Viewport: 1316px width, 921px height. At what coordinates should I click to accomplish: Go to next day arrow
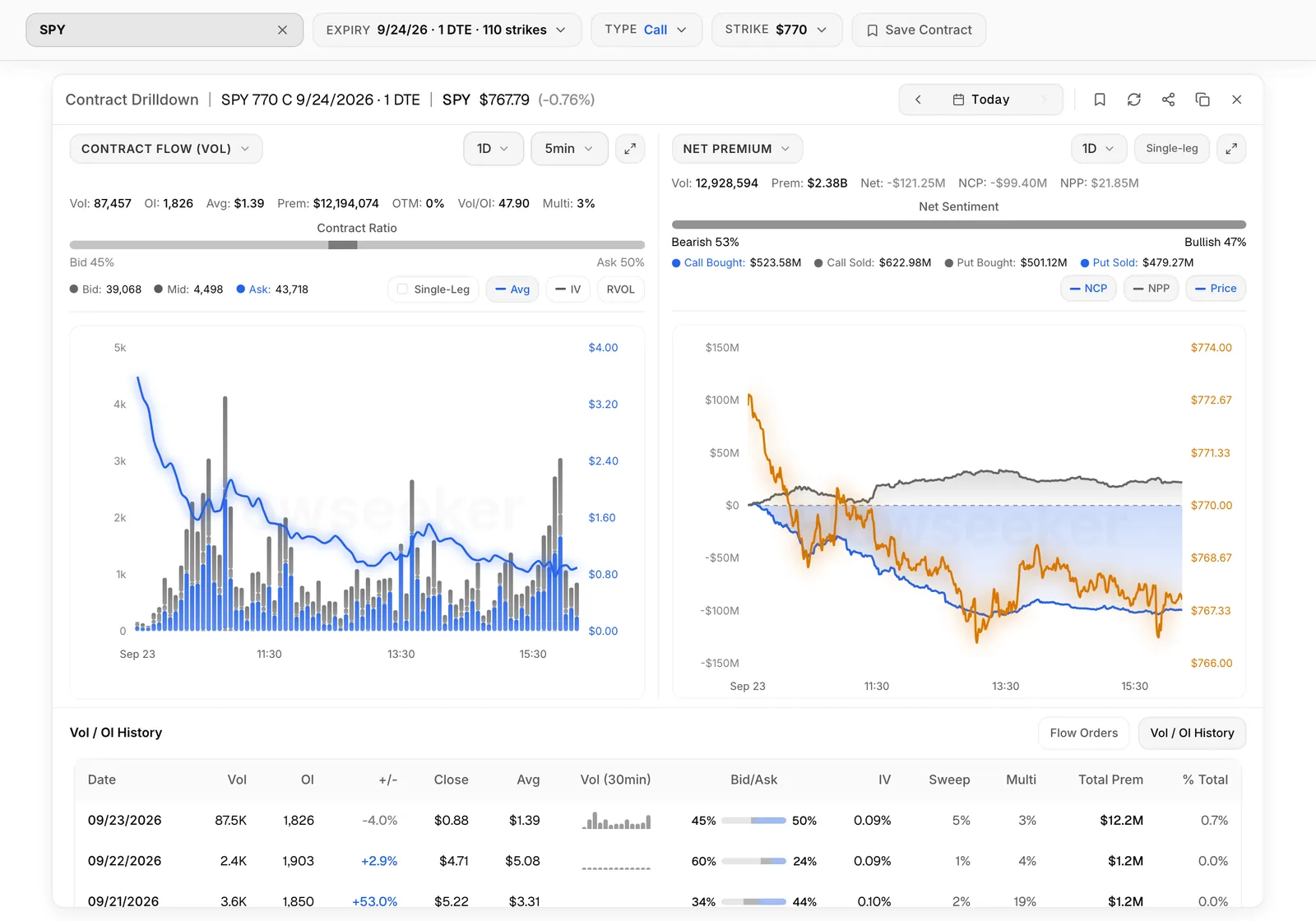click(1044, 100)
